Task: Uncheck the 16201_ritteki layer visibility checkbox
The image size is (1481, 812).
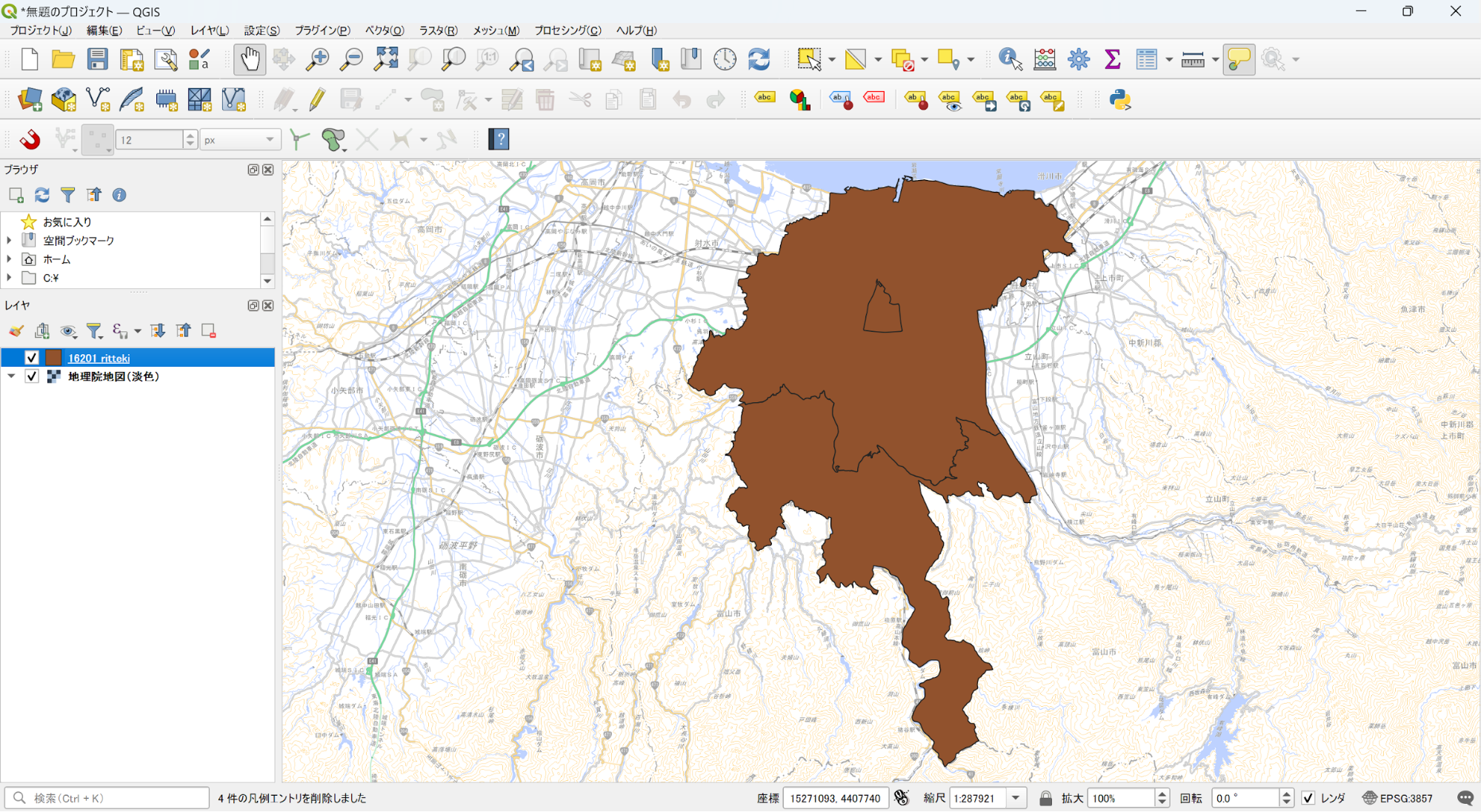Action: click(x=32, y=358)
